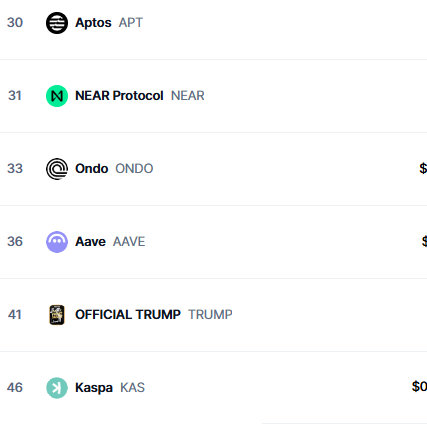Open the Ondo coin page link
The height and width of the screenshot is (432, 427).
pos(92,169)
